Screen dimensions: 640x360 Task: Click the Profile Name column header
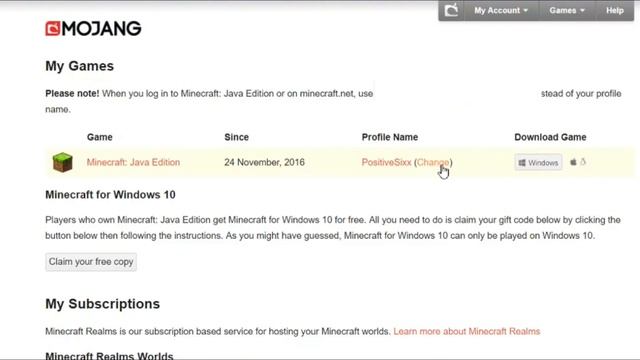(390, 137)
